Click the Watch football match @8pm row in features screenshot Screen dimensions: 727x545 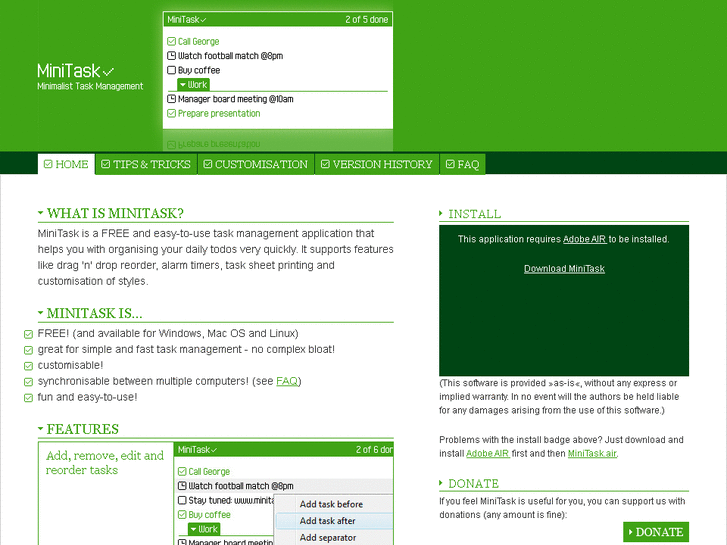pyautogui.click(x=284, y=486)
